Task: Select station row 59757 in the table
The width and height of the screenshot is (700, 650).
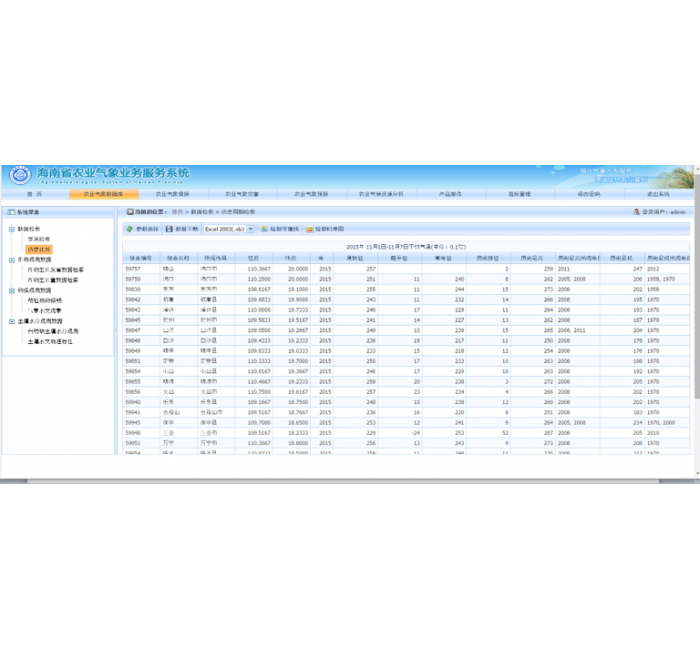Action: 133,269
